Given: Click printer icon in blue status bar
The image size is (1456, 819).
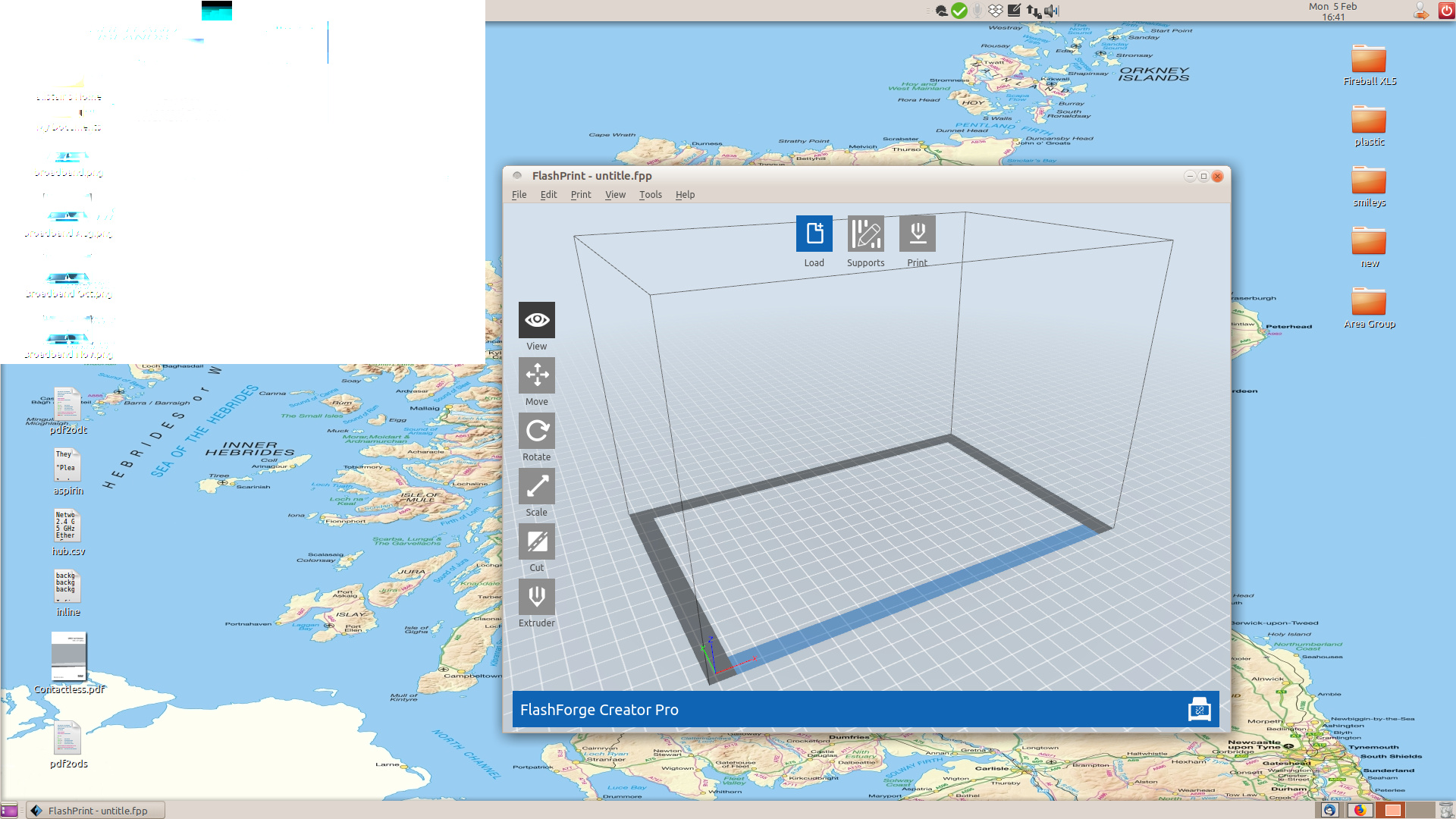Looking at the screenshot, I should click(1199, 710).
